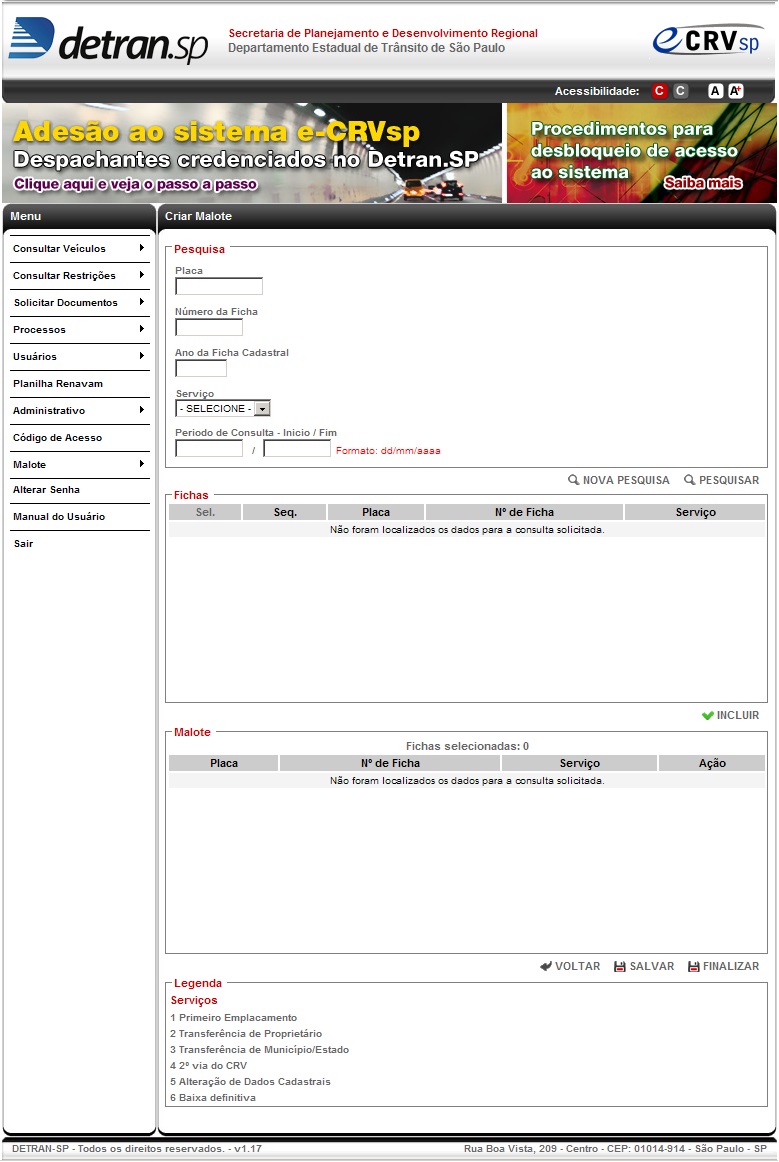Click the Serviço column header in Fichas
The image size is (779, 1162).
click(x=695, y=512)
